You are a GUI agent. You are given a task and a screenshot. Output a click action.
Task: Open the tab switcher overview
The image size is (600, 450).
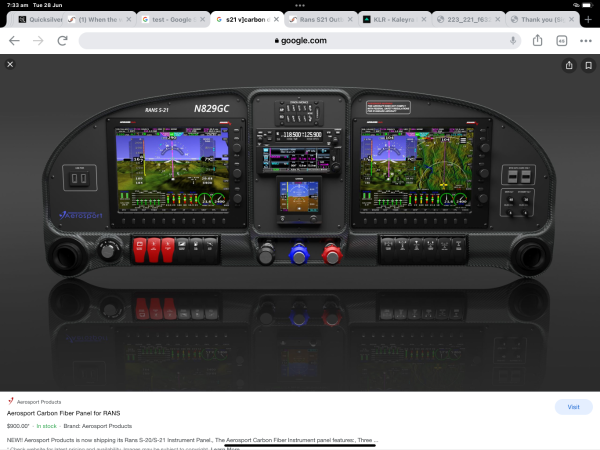[562, 40]
